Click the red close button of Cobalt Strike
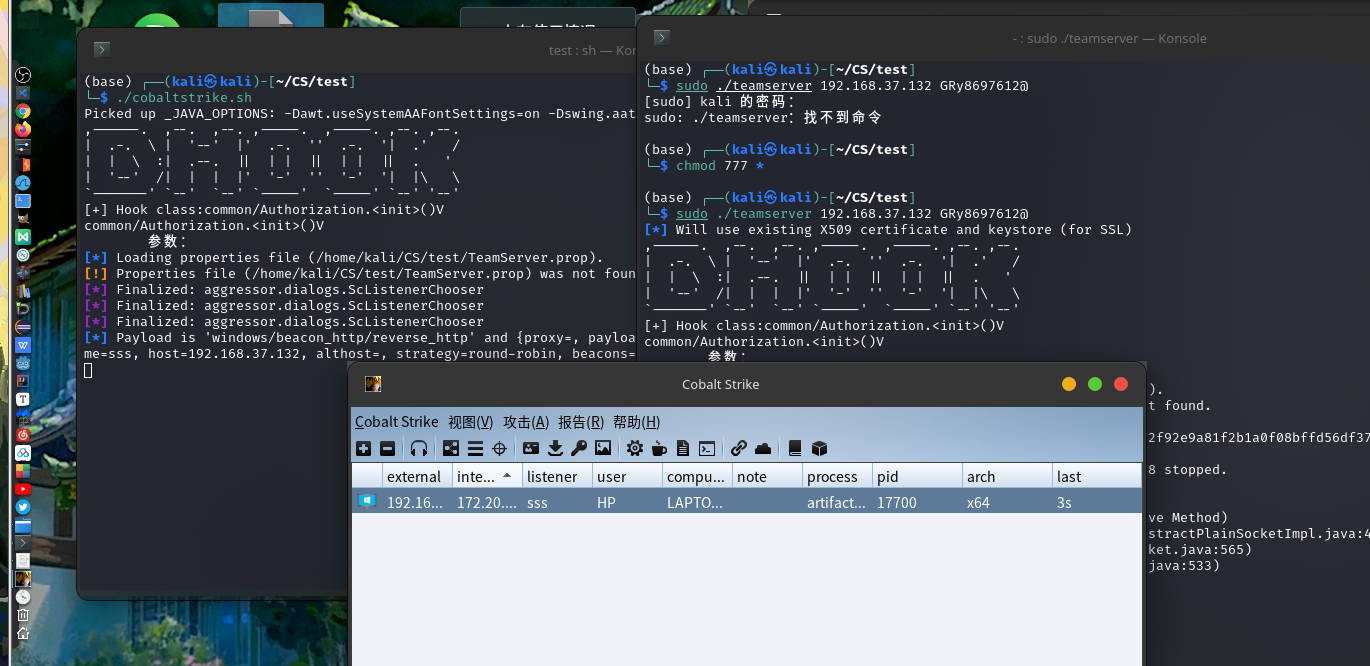The height and width of the screenshot is (666, 1370). tap(1121, 384)
